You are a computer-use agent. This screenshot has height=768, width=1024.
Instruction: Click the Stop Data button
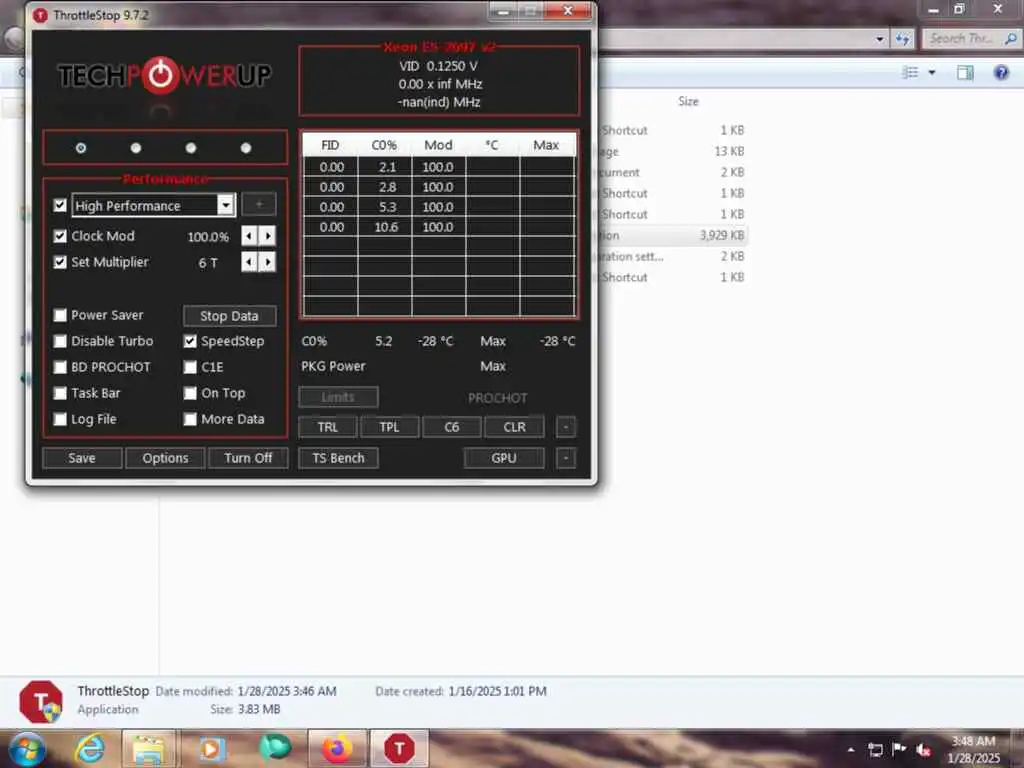coord(229,315)
